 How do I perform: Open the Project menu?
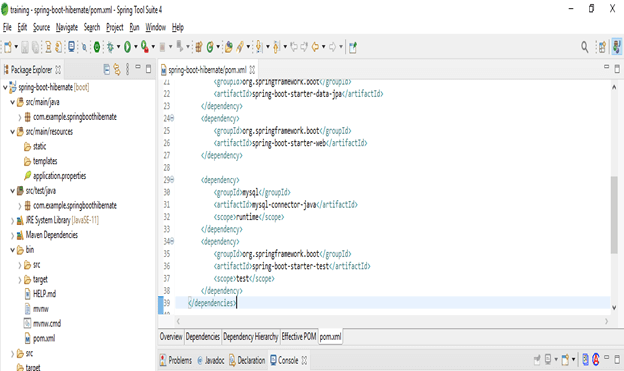point(115,27)
